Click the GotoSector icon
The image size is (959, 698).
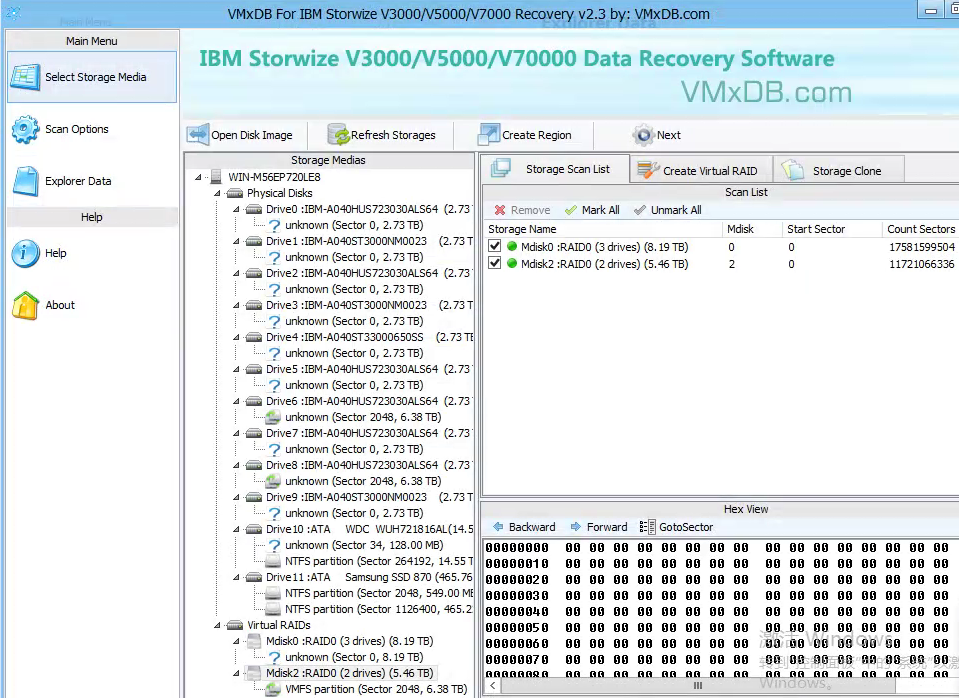[647, 527]
